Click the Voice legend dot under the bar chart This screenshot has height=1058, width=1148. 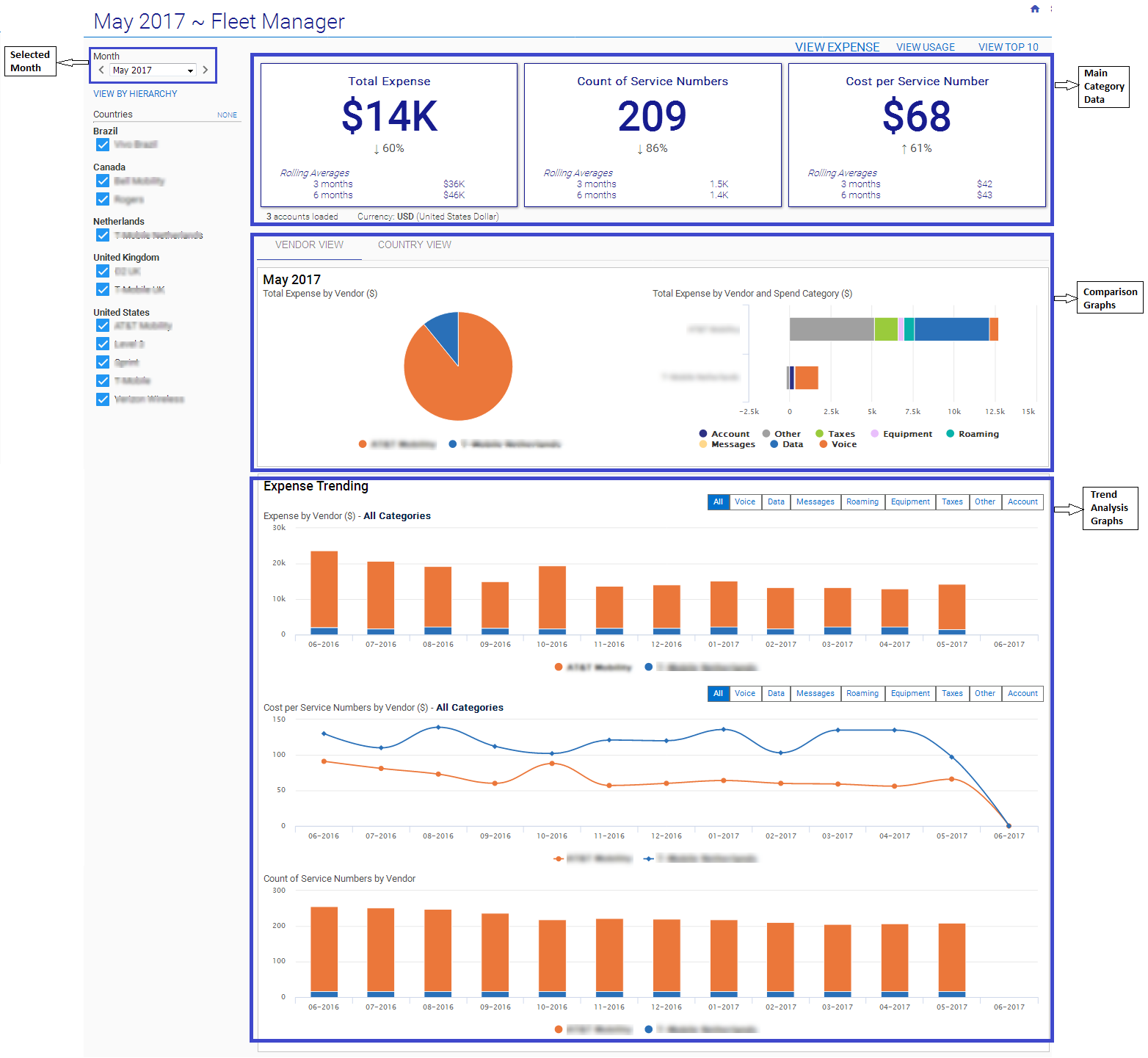click(x=824, y=444)
